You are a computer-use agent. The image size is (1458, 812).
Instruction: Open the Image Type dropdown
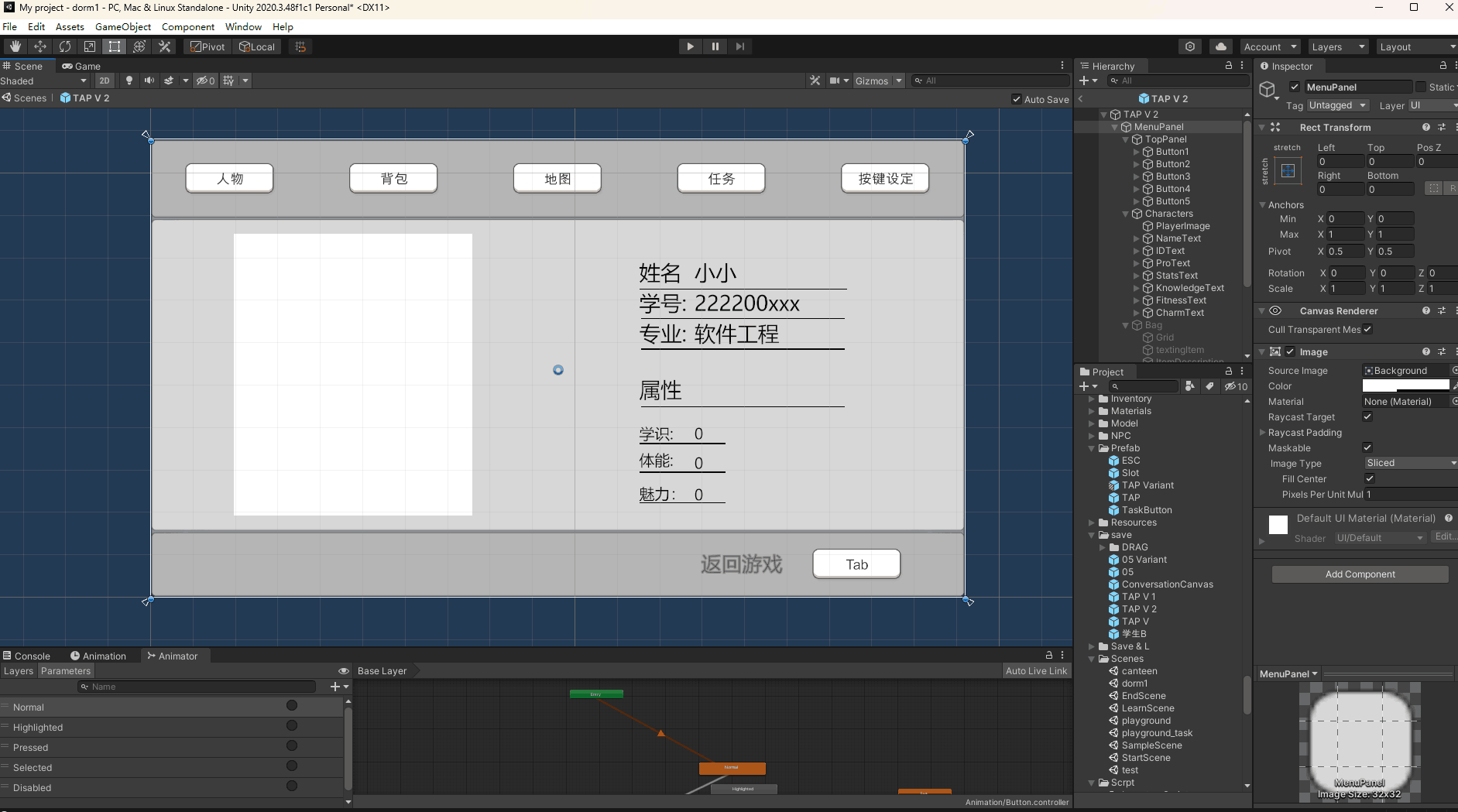[1410, 463]
